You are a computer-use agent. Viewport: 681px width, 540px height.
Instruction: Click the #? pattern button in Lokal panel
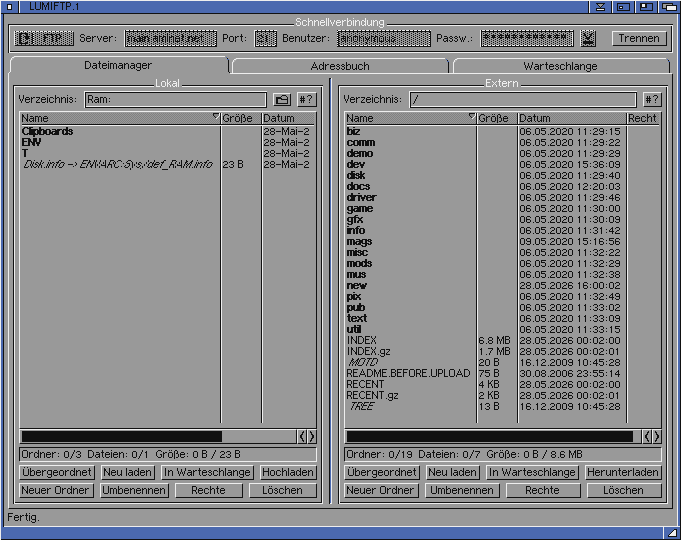(307, 99)
